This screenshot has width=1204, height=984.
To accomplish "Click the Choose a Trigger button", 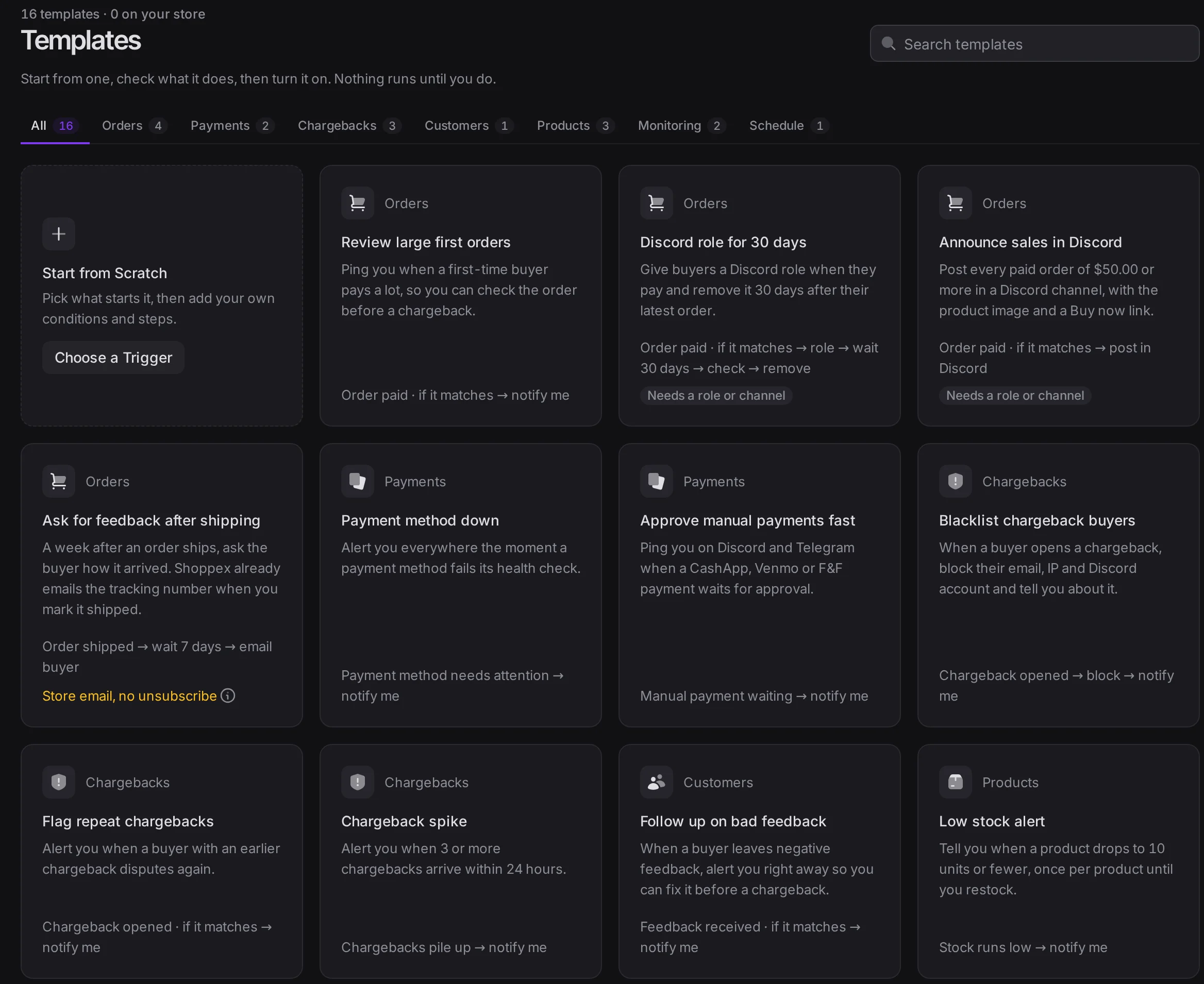I will tap(113, 358).
